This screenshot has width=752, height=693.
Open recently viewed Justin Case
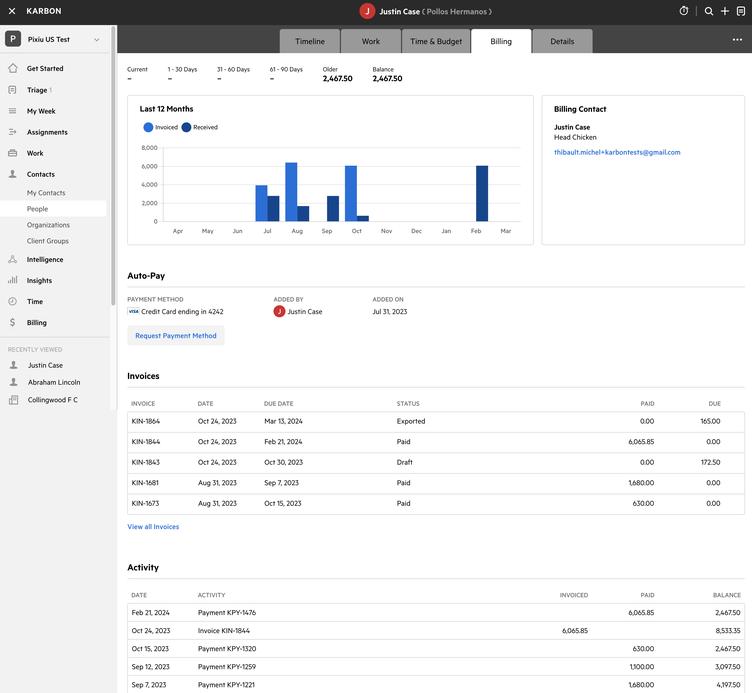(45, 365)
